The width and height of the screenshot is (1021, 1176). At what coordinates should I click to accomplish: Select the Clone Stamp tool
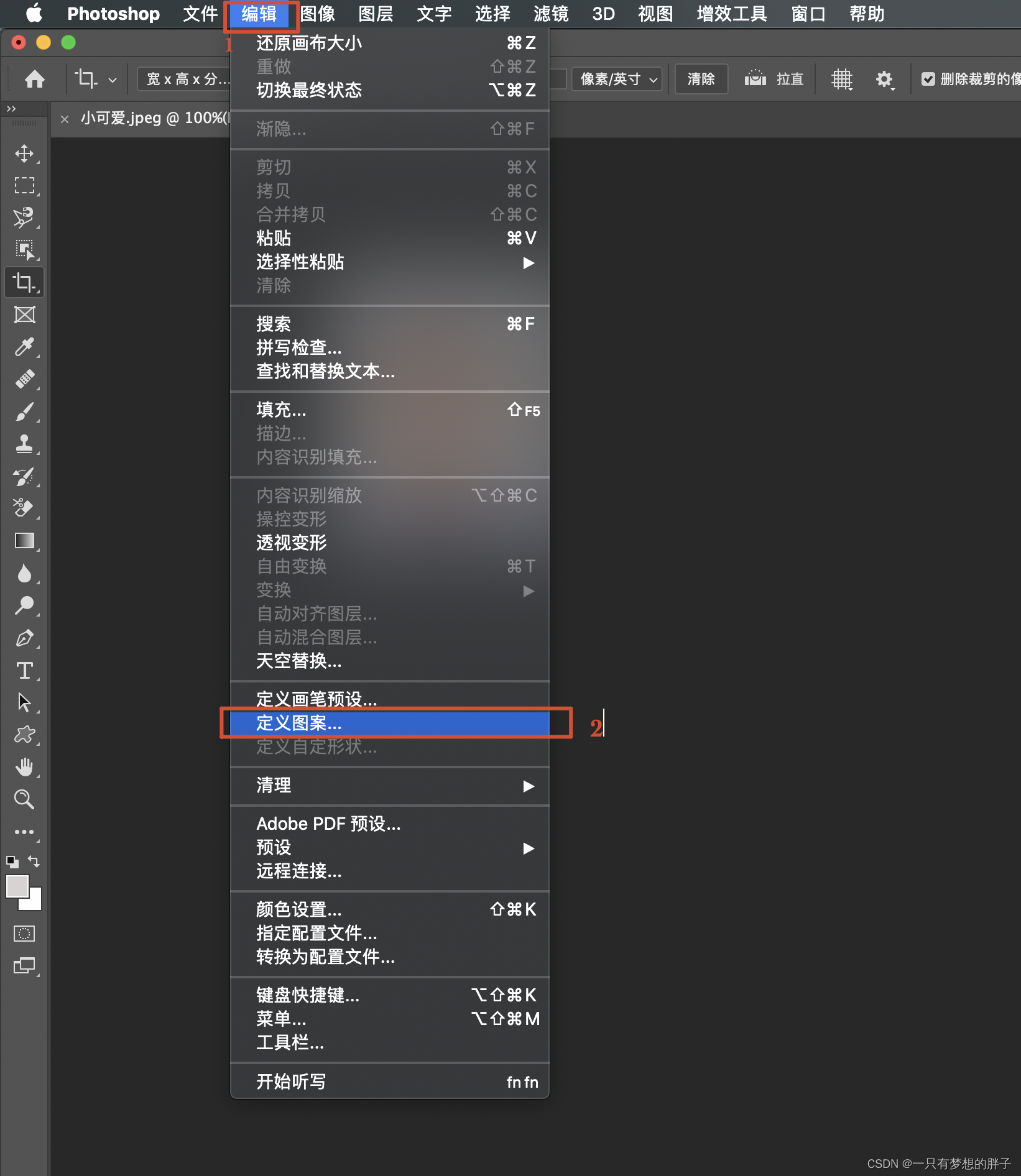click(x=24, y=444)
